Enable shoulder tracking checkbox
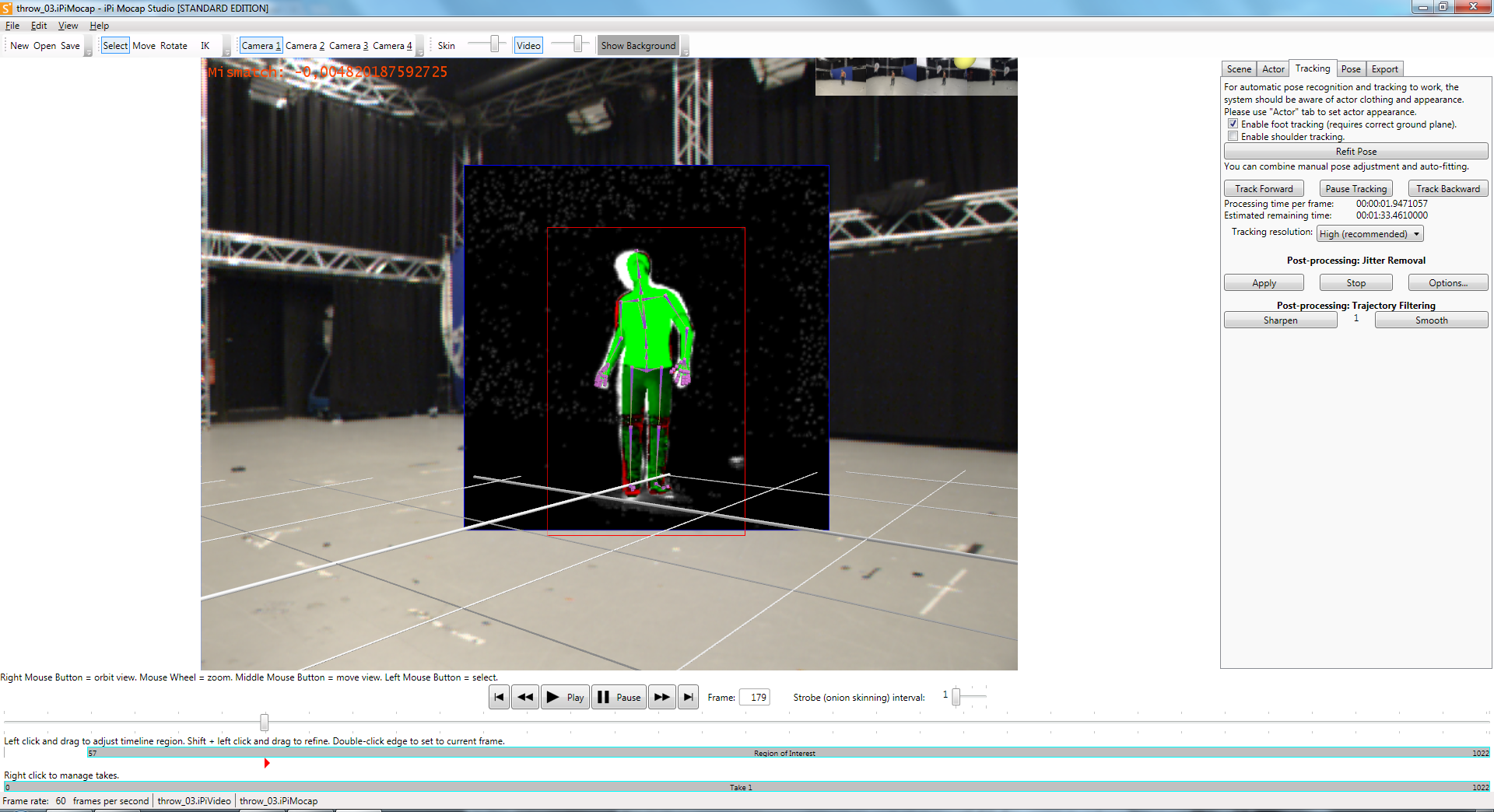The height and width of the screenshot is (812, 1494). tap(1233, 136)
